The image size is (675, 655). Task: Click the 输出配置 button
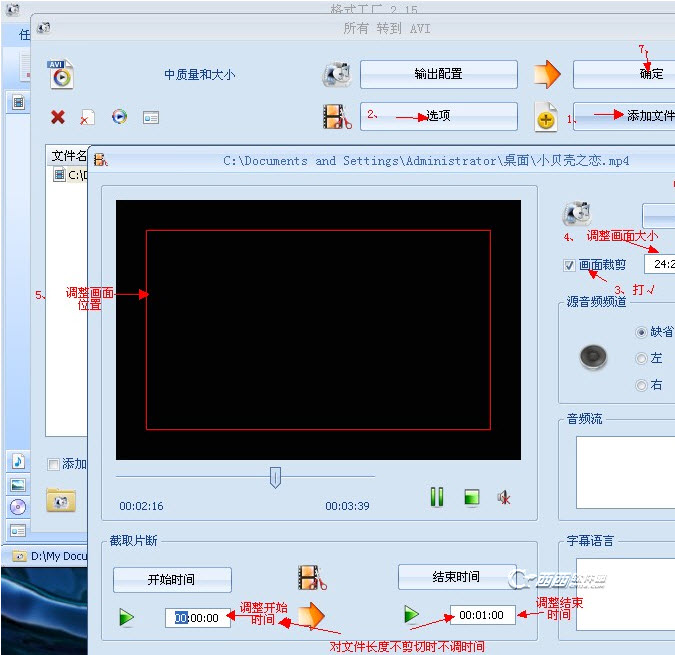coord(439,74)
